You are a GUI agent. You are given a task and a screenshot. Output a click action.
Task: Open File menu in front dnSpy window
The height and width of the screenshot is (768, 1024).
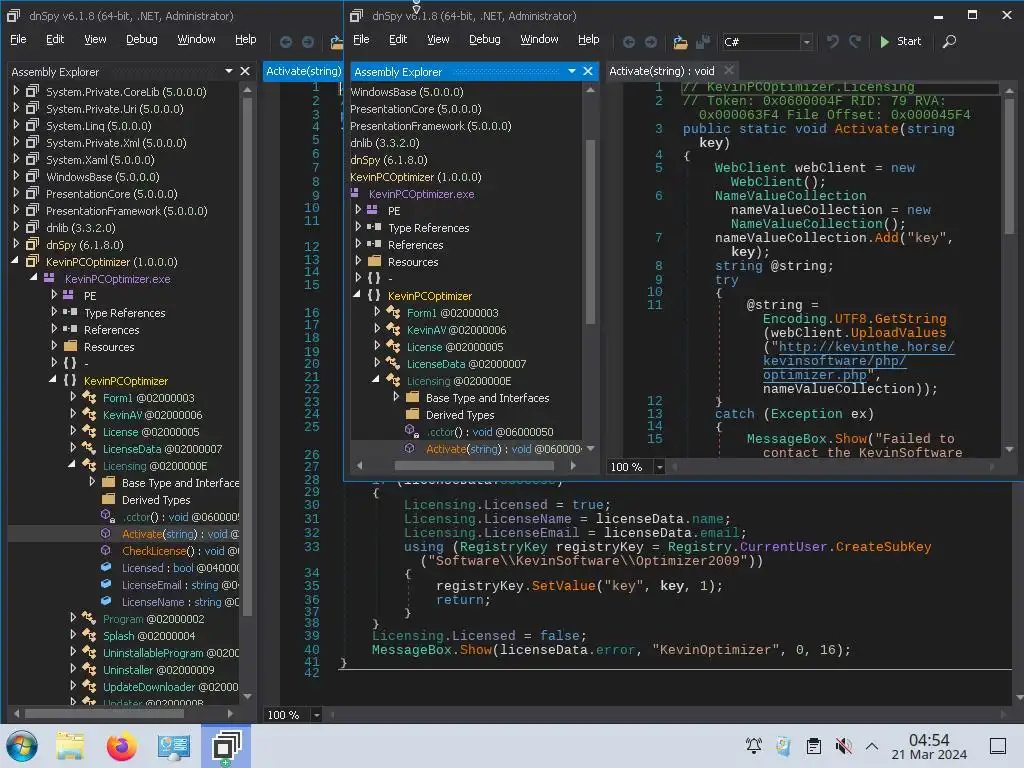[361, 39]
